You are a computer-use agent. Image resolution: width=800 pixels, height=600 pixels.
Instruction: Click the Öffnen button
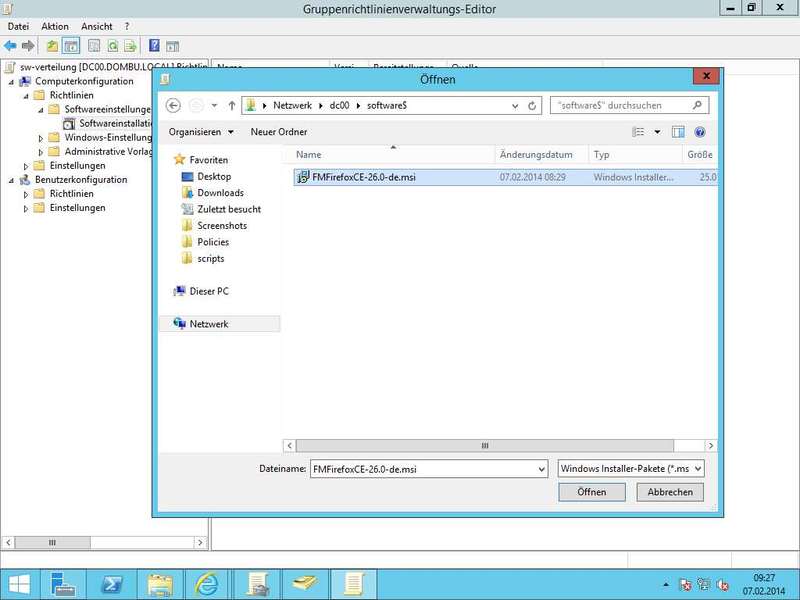[591, 492]
